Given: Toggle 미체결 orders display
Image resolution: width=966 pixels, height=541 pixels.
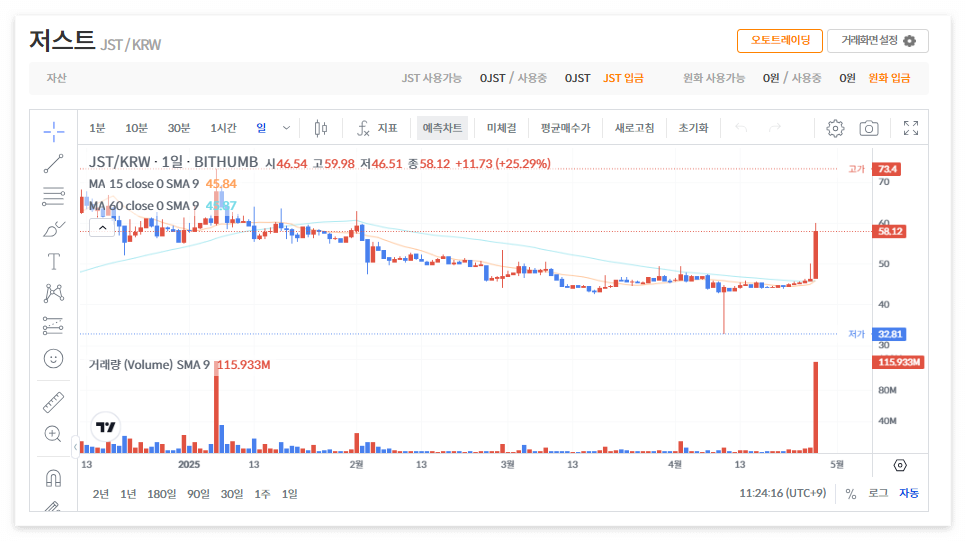Looking at the screenshot, I should 501,128.
